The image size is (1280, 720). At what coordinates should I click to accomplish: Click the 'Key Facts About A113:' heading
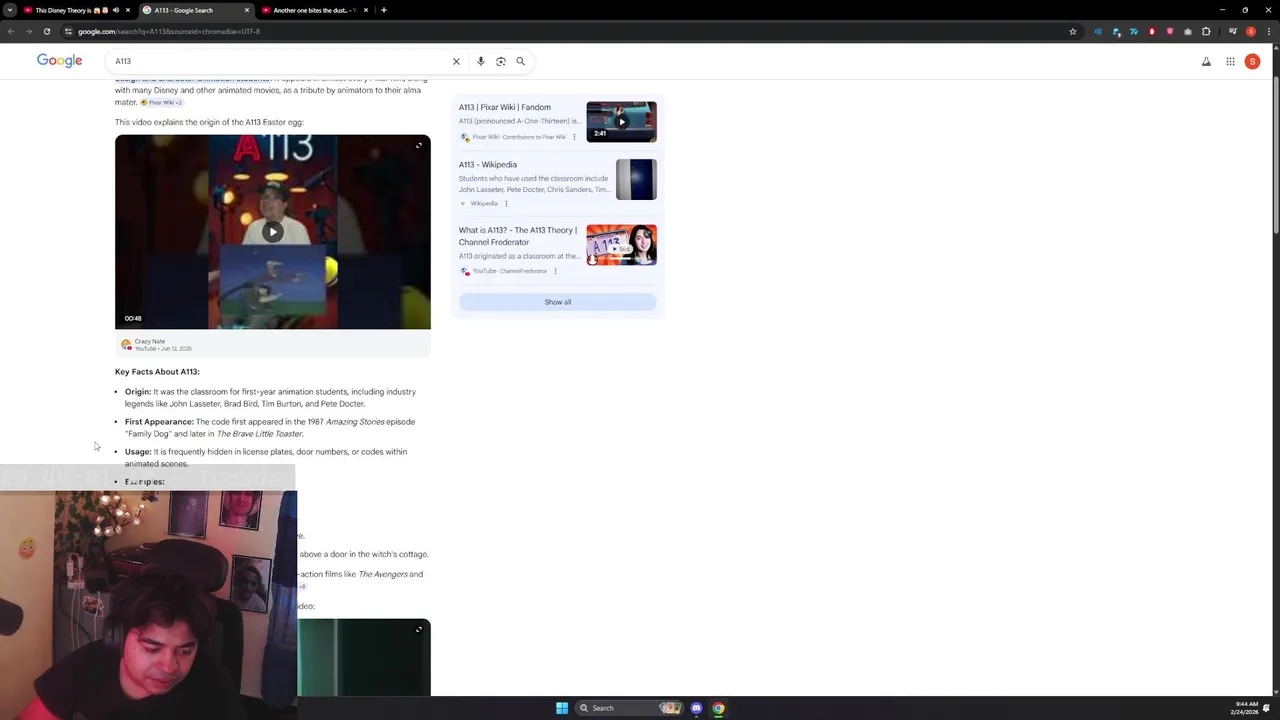pos(157,372)
